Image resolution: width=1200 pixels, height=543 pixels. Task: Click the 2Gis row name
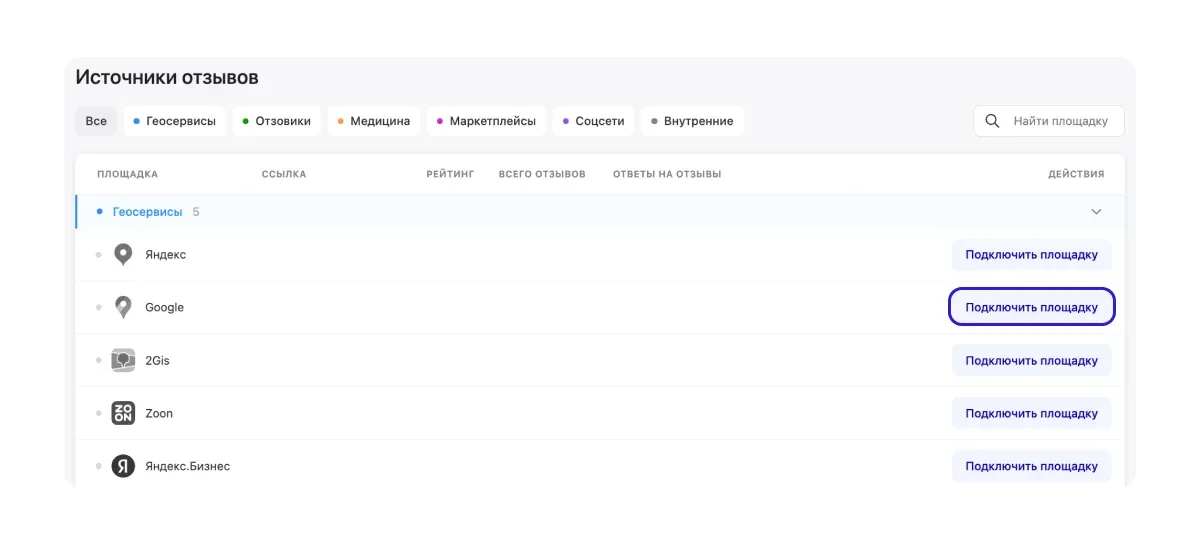click(157, 361)
